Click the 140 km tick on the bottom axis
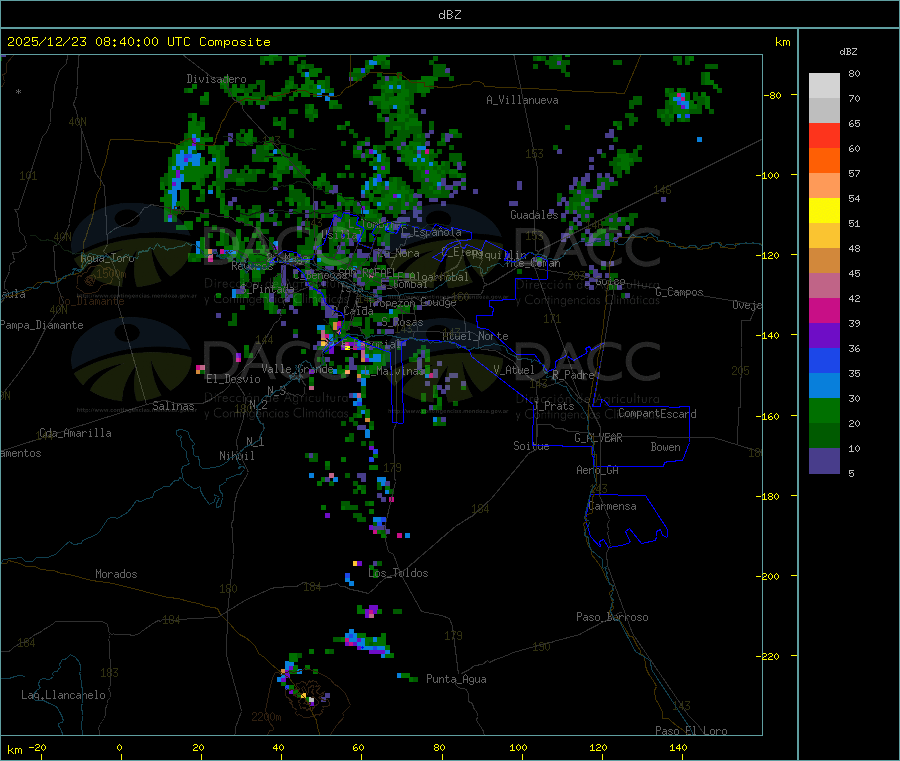 [x=678, y=747]
